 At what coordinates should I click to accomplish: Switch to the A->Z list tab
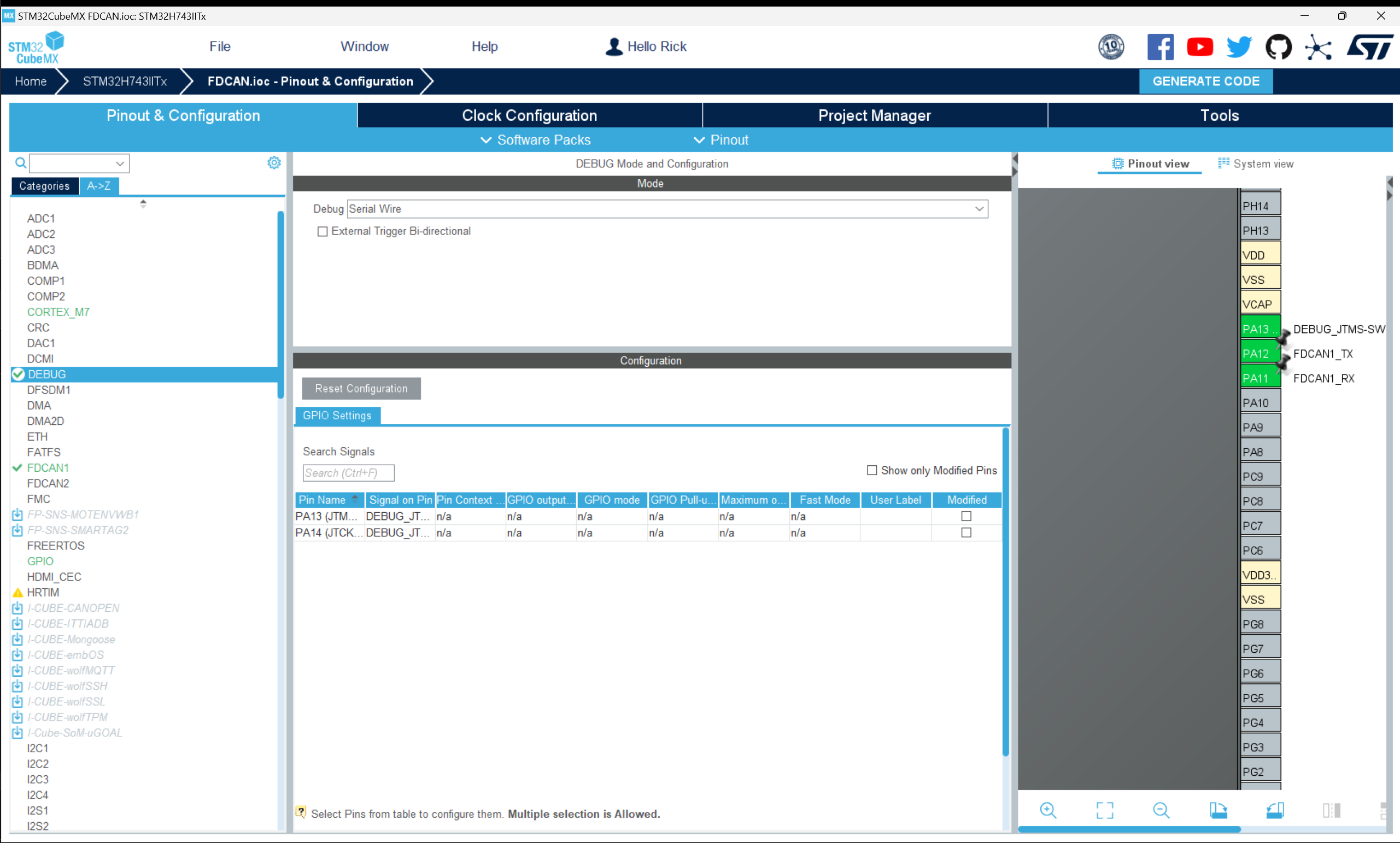[x=99, y=186]
